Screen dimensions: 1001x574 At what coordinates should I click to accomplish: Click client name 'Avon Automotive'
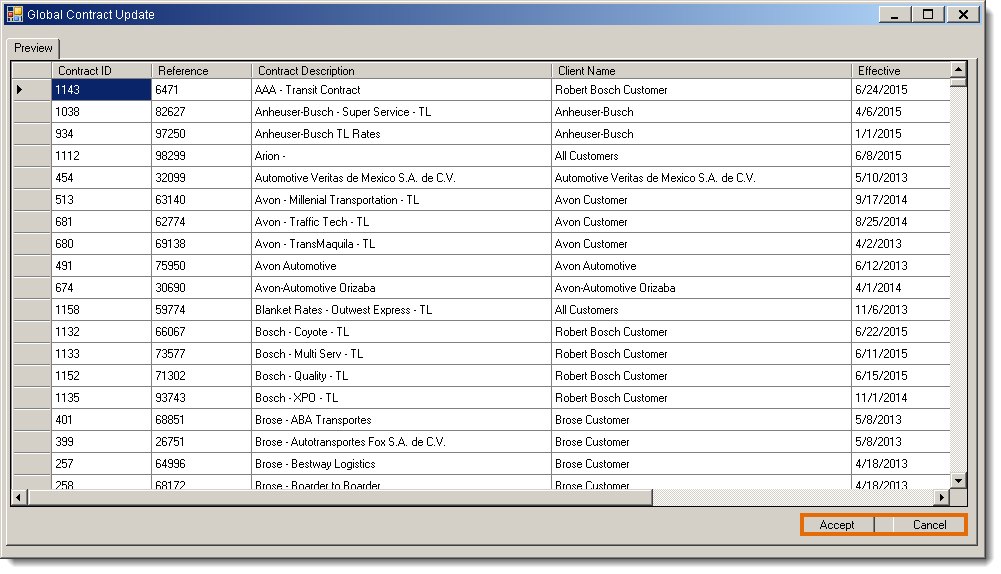click(x=702, y=266)
